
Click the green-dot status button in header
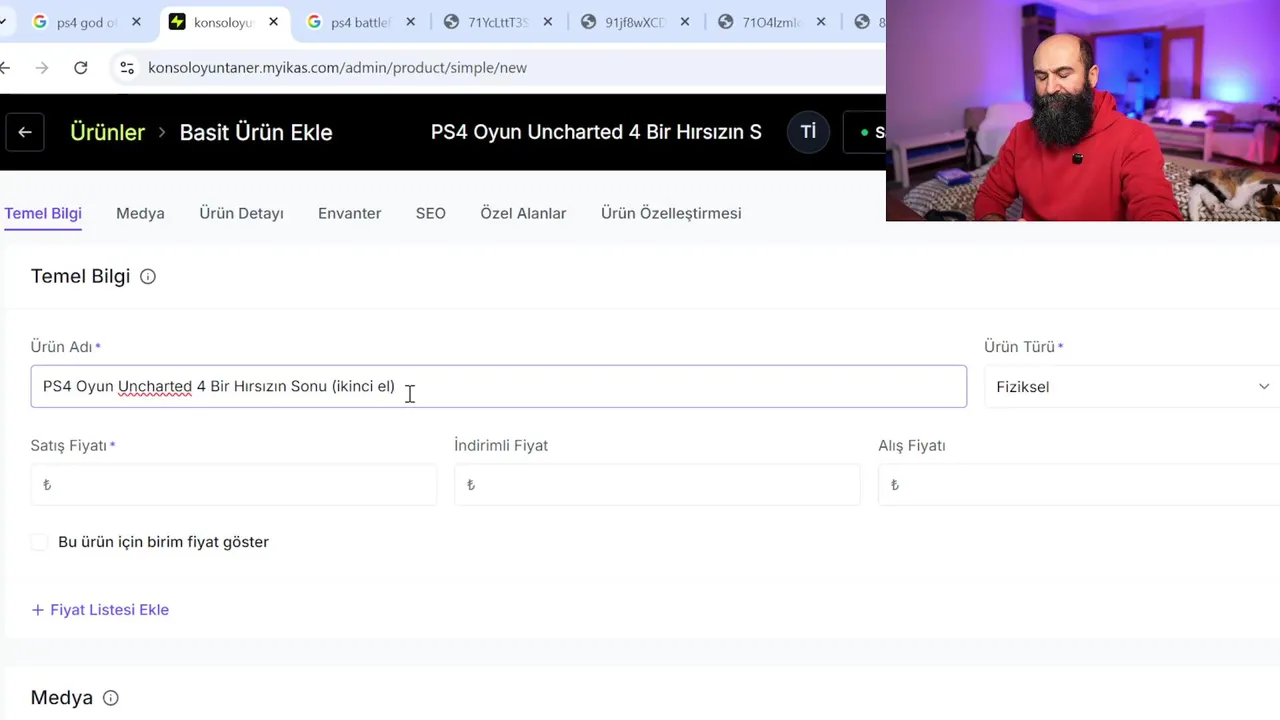pyautogui.click(x=866, y=132)
